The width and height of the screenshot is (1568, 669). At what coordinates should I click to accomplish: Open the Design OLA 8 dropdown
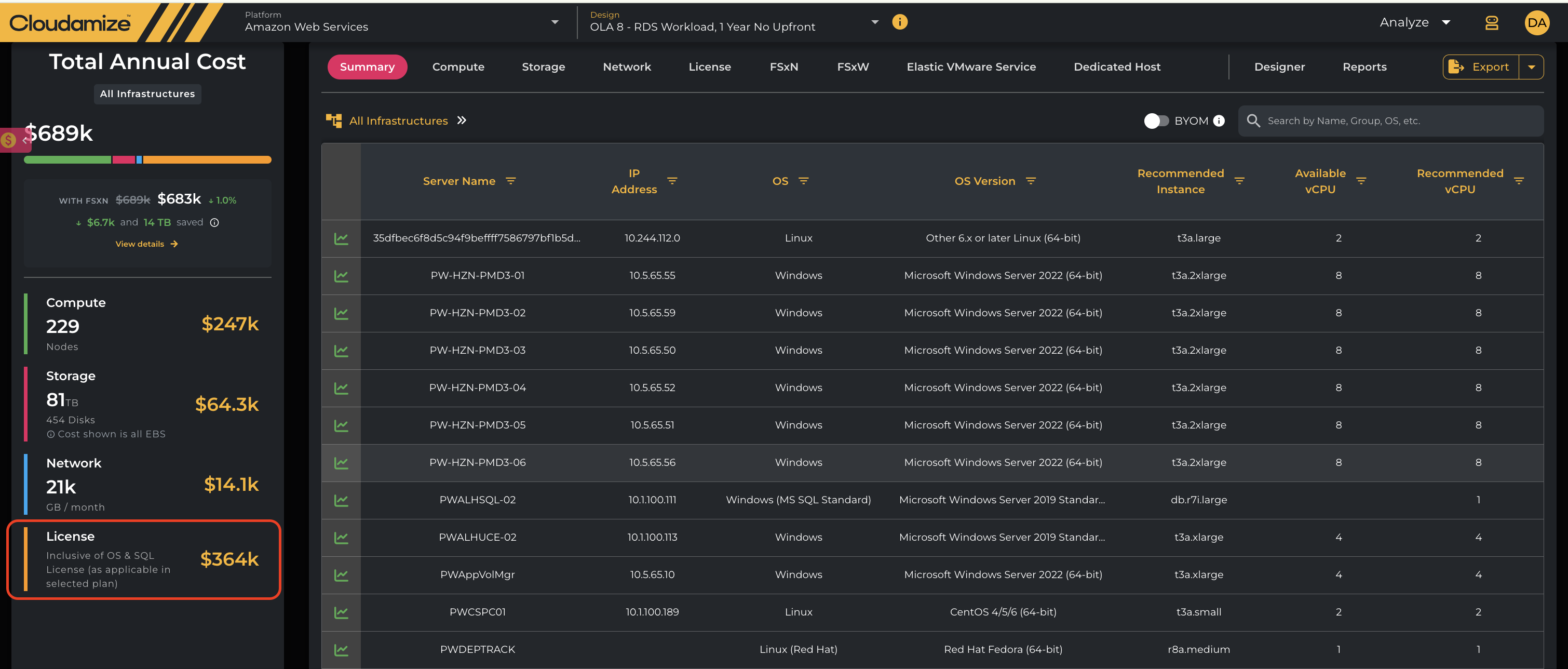(x=734, y=22)
